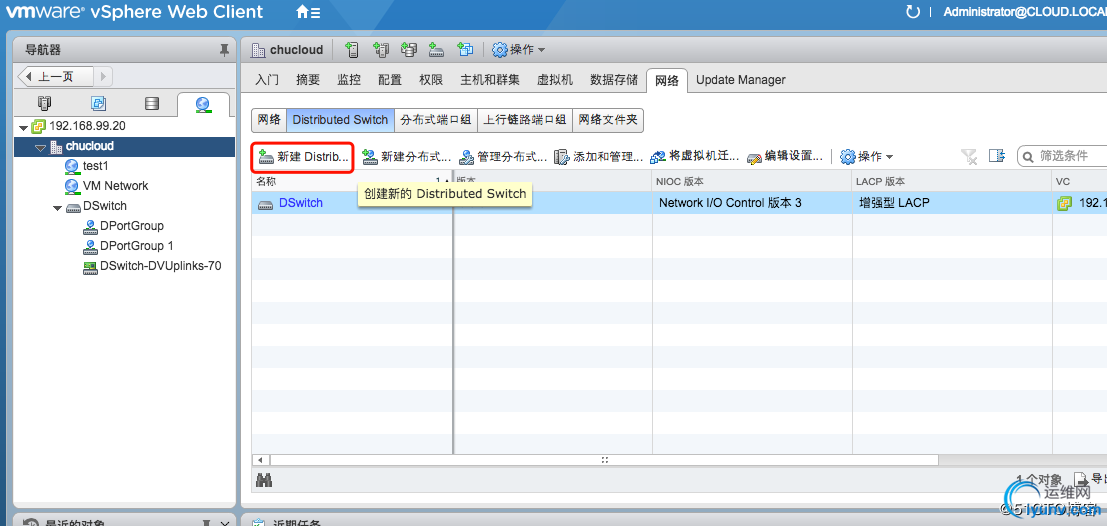Click the left arrow of the horizontal scrollbar
The height and width of the screenshot is (526, 1107).
tap(260, 460)
